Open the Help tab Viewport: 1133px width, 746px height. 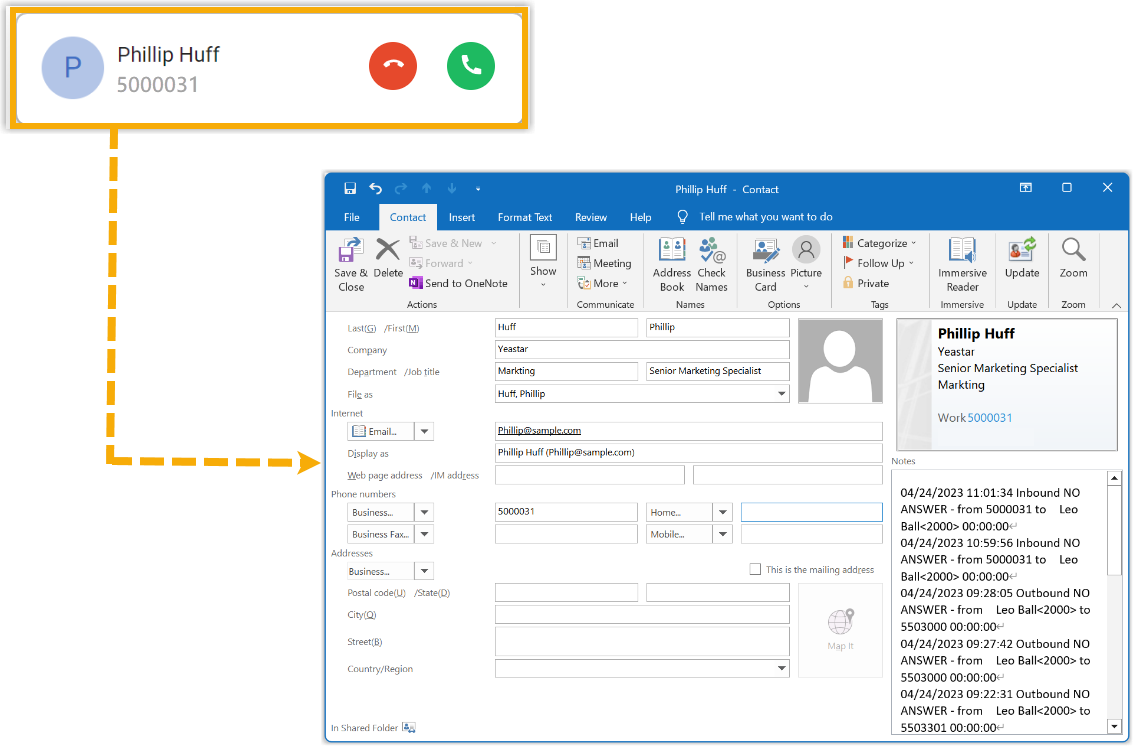pos(640,217)
